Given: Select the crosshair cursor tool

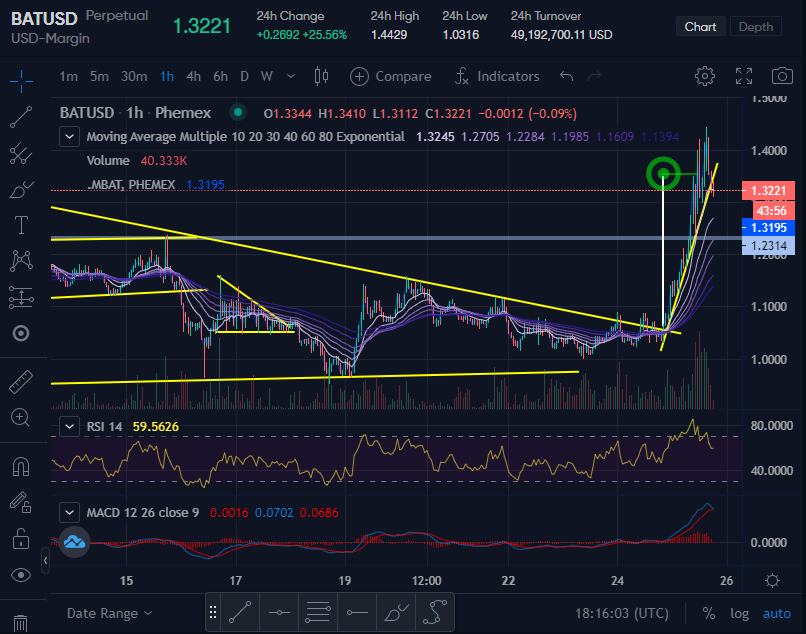Looking at the screenshot, I should pos(21,80).
